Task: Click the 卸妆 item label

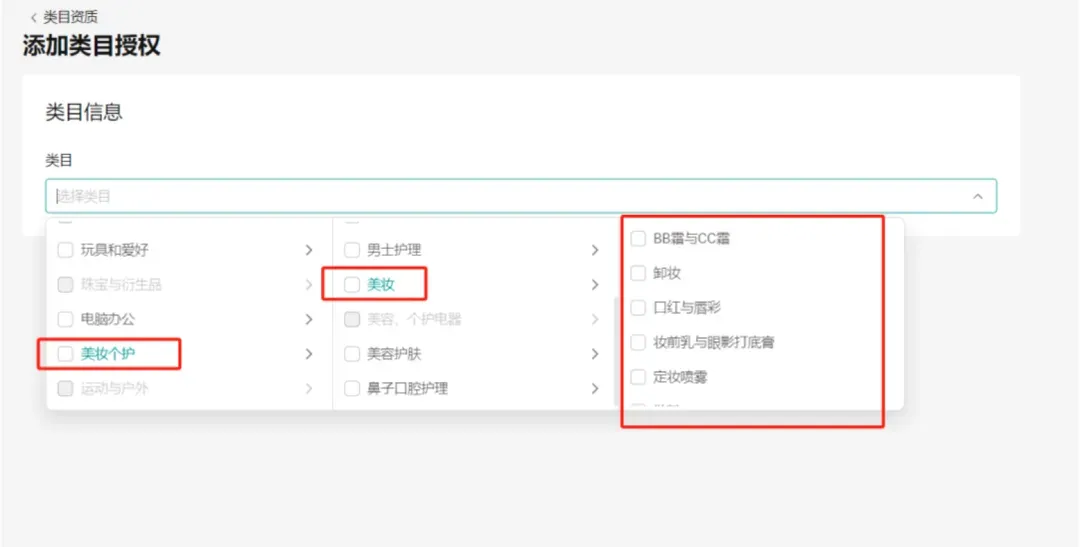Action: pos(667,273)
